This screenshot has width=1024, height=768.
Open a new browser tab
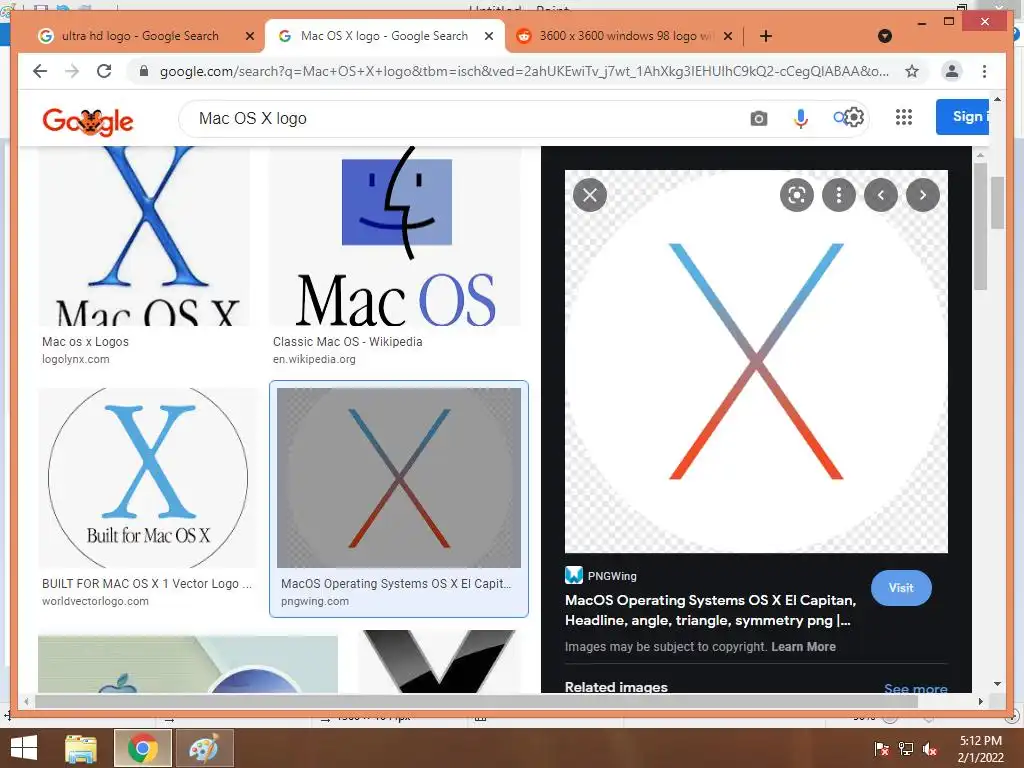tap(766, 36)
